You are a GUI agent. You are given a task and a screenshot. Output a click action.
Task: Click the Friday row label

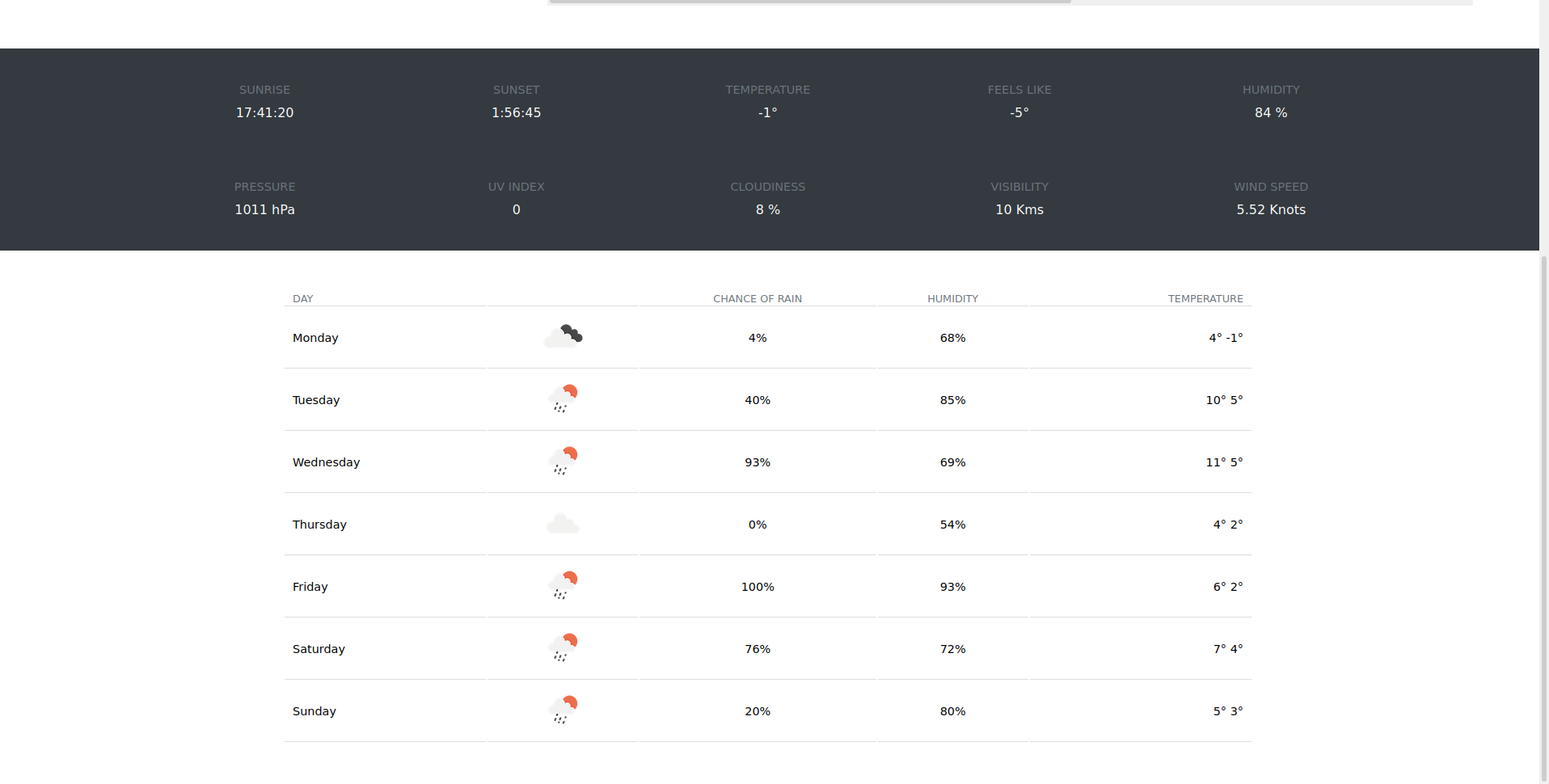[310, 587]
